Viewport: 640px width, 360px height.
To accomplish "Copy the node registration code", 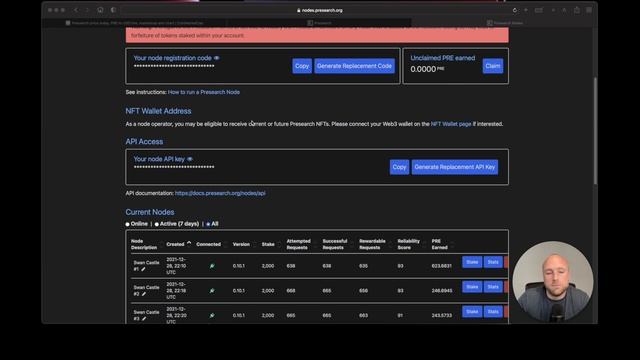I will click(x=302, y=66).
